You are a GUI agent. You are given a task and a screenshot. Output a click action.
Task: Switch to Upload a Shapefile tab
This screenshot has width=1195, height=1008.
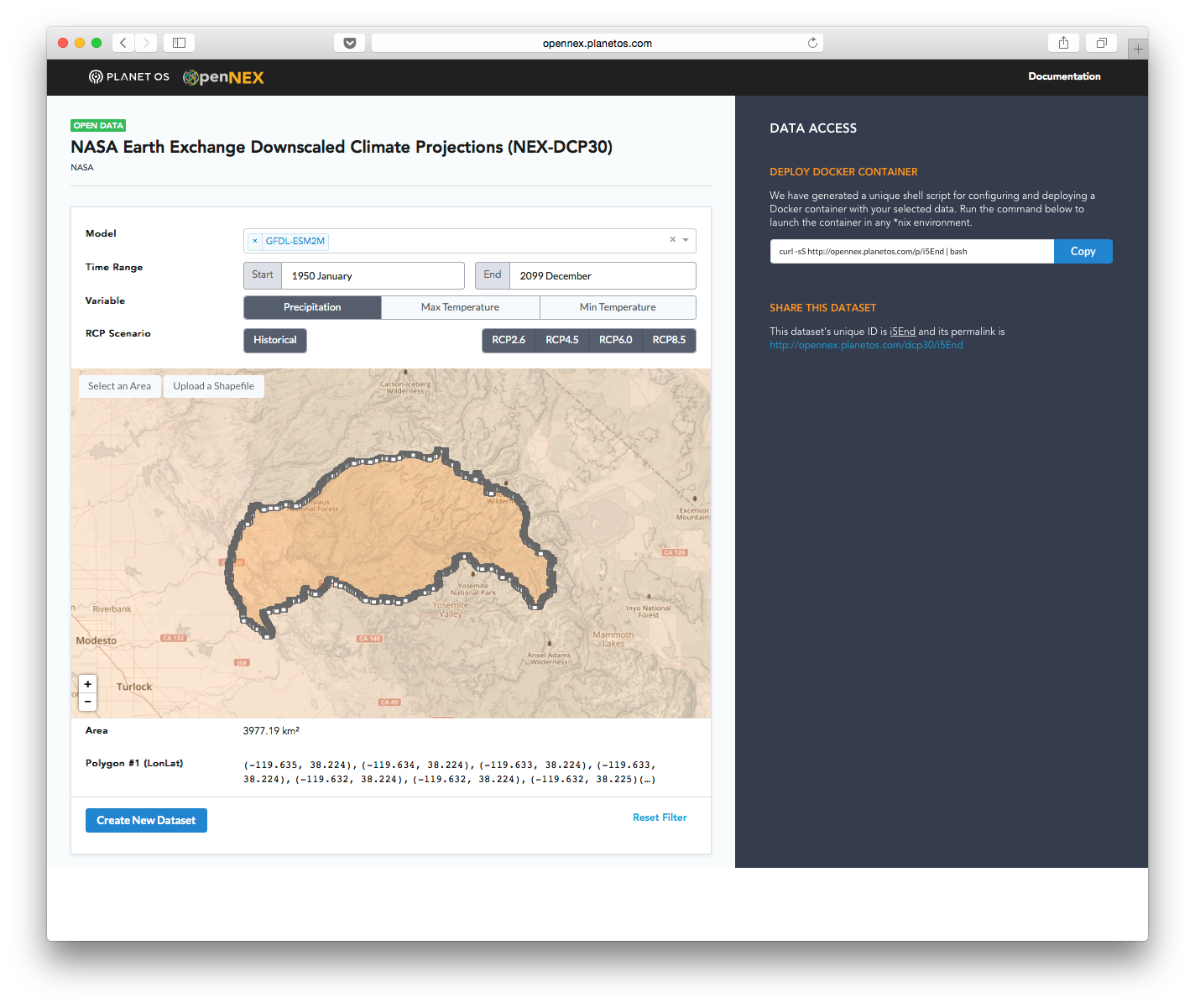coord(213,386)
